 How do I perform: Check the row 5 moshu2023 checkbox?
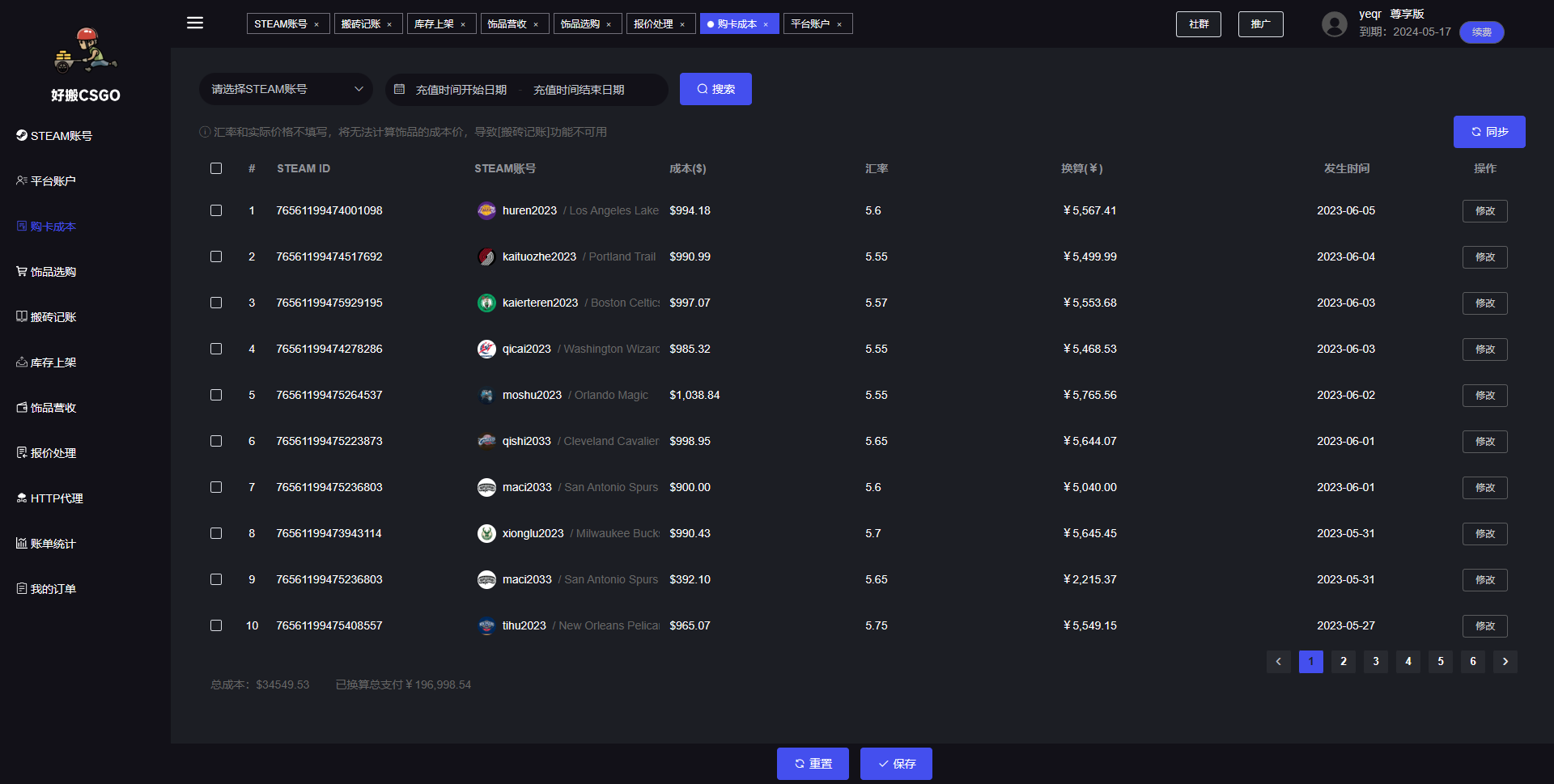(x=216, y=395)
